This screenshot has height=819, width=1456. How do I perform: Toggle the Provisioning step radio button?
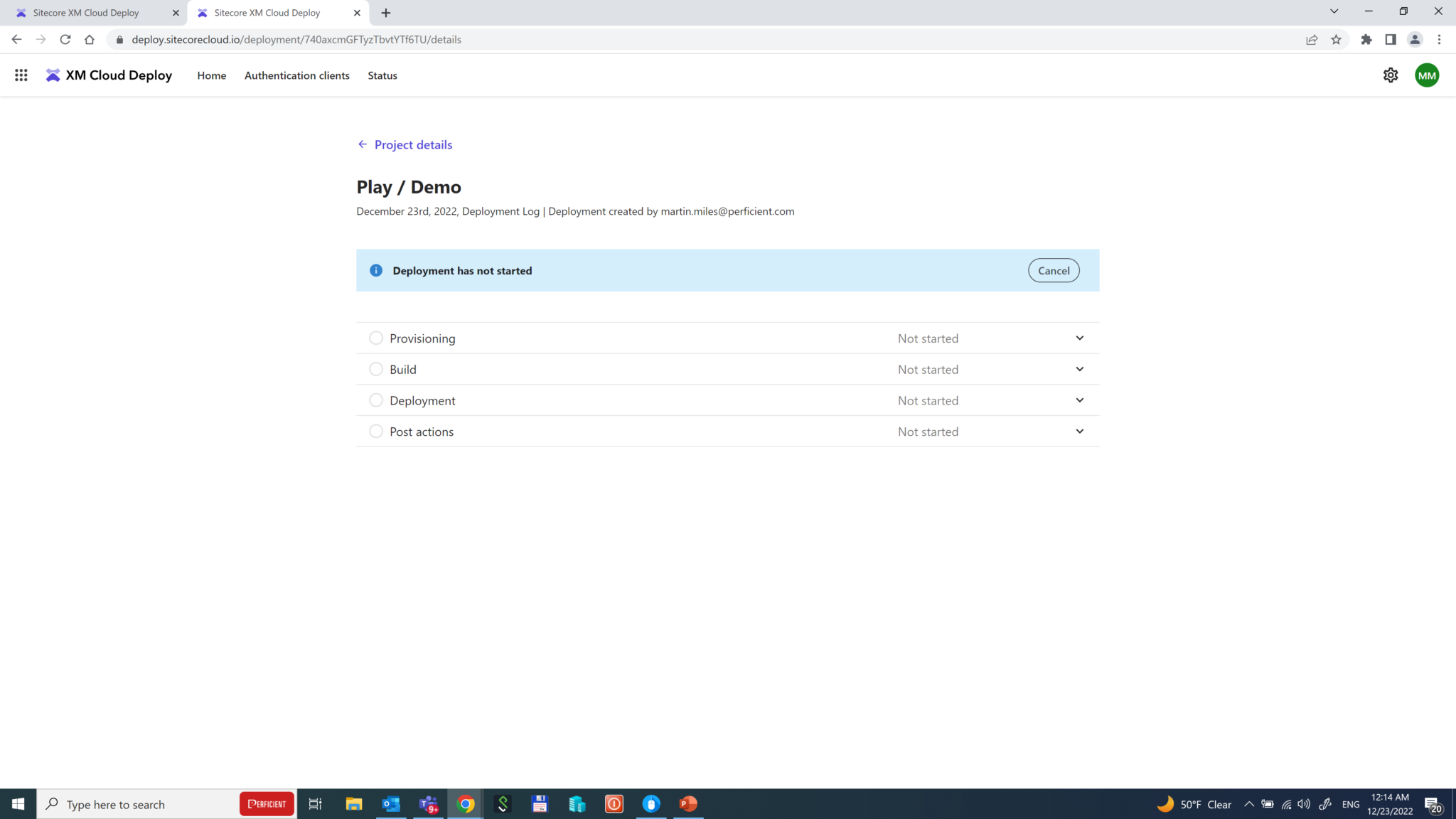376,338
